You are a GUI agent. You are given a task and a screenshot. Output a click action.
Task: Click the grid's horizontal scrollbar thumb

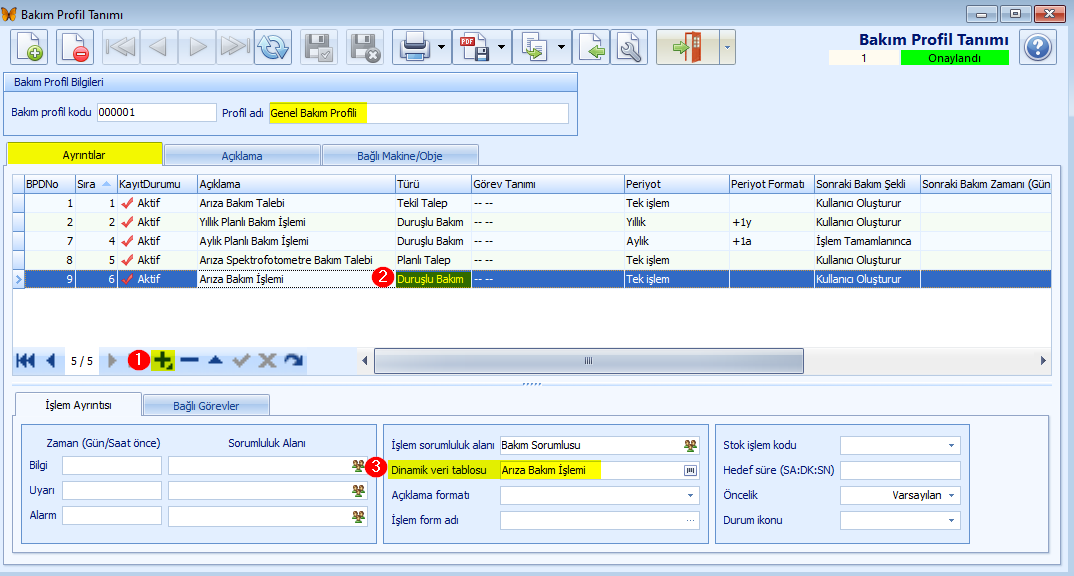coord(588,361)
